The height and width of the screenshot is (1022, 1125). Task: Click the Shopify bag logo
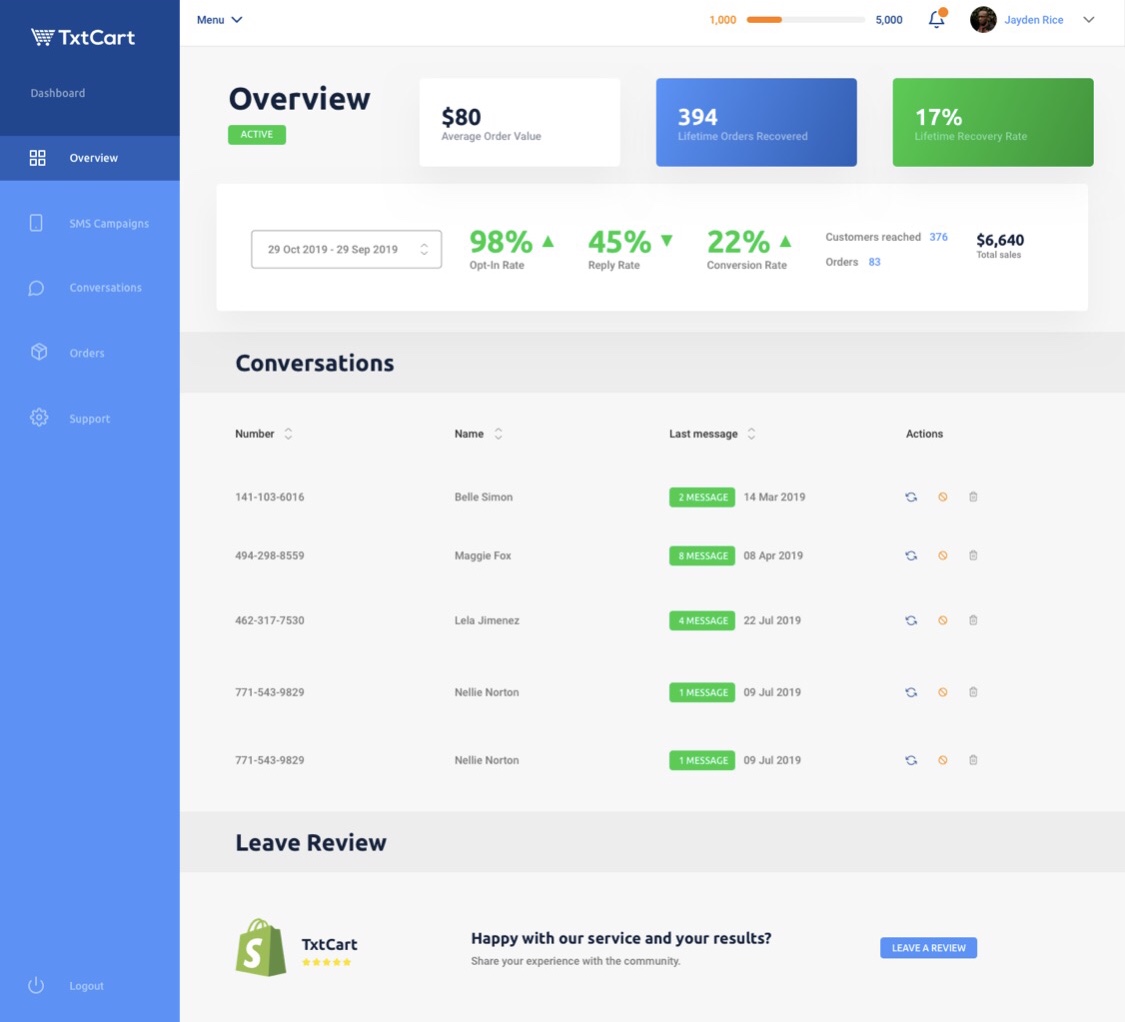[x=260, y=947]
